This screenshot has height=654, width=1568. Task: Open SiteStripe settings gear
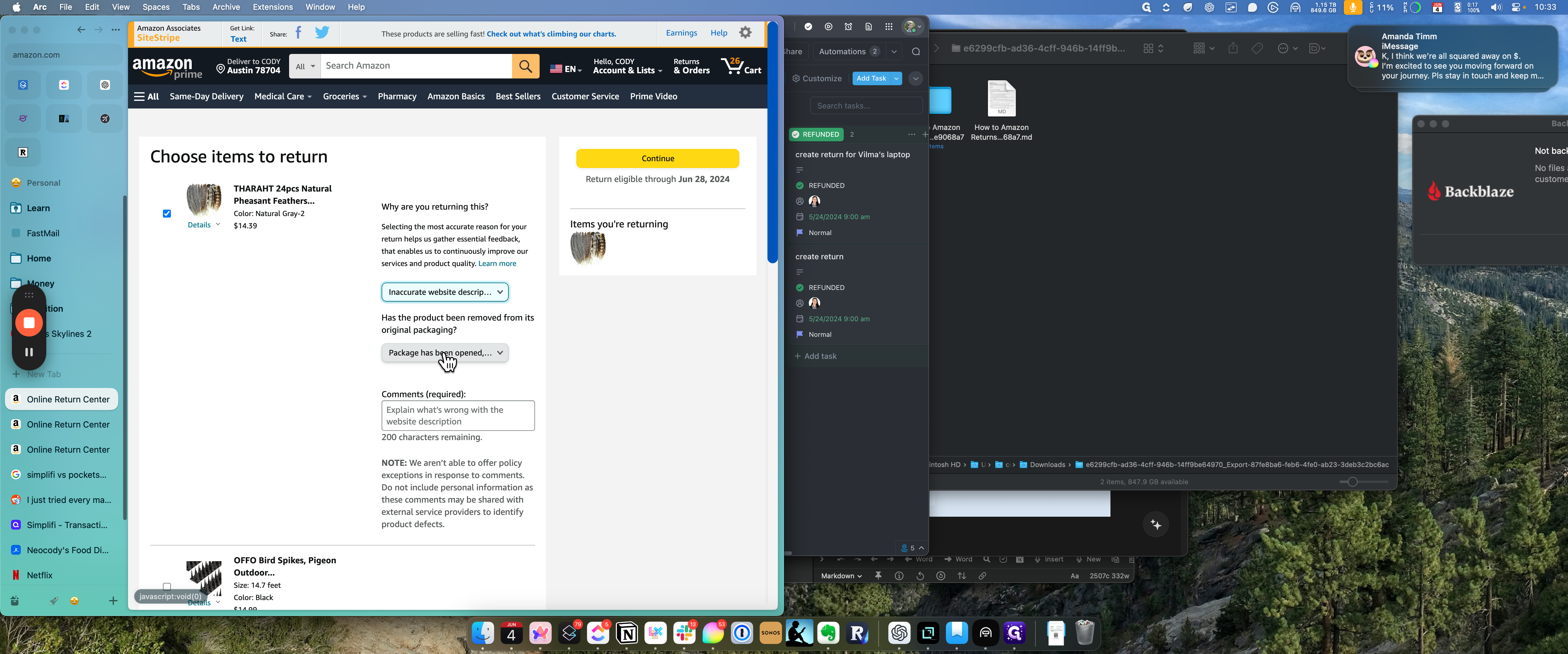click(x=745, y=33)
